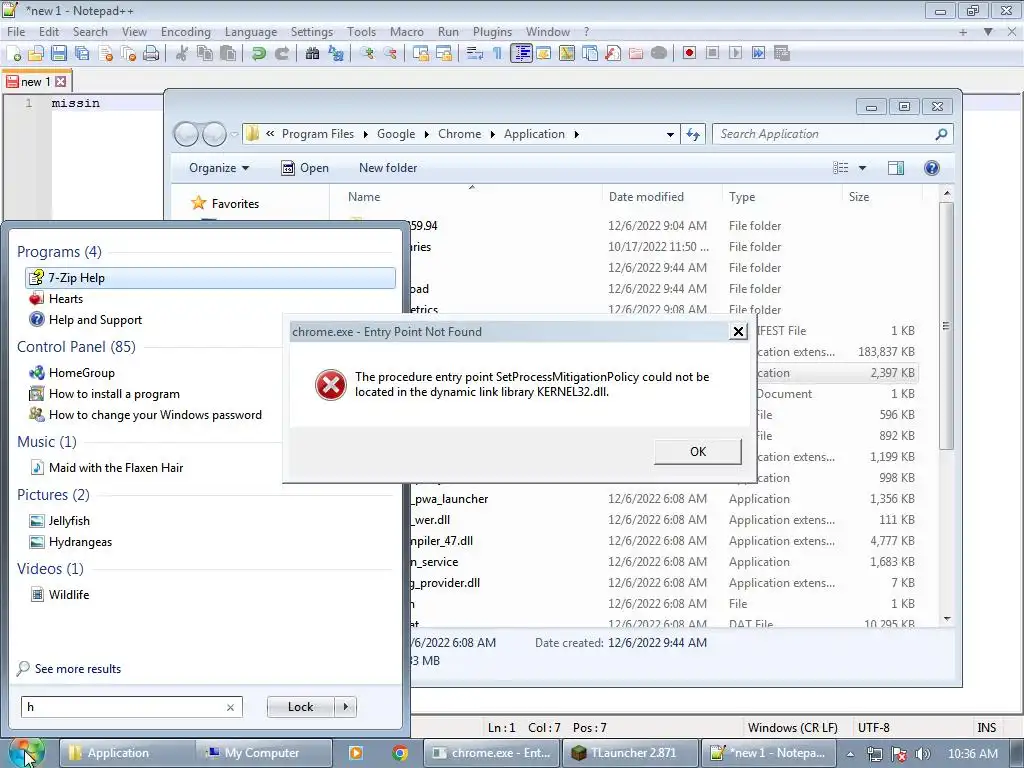Screen dimensions: 1024x768
Task: Save the document using the Notepad++ Save icon
Action: point(59,54)
